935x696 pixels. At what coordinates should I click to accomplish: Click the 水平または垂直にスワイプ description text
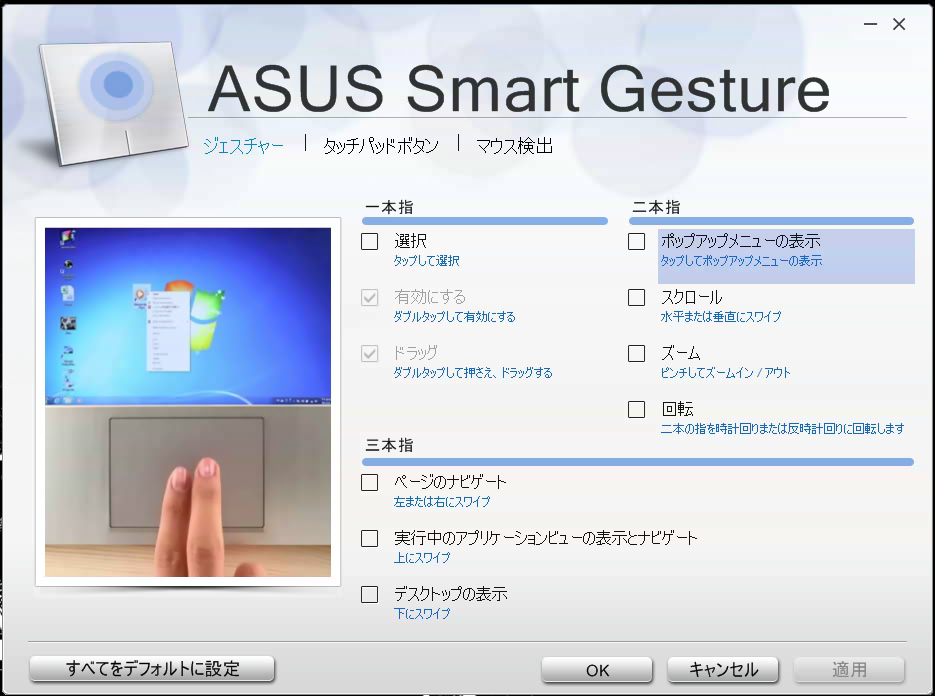tap(720, 317)
